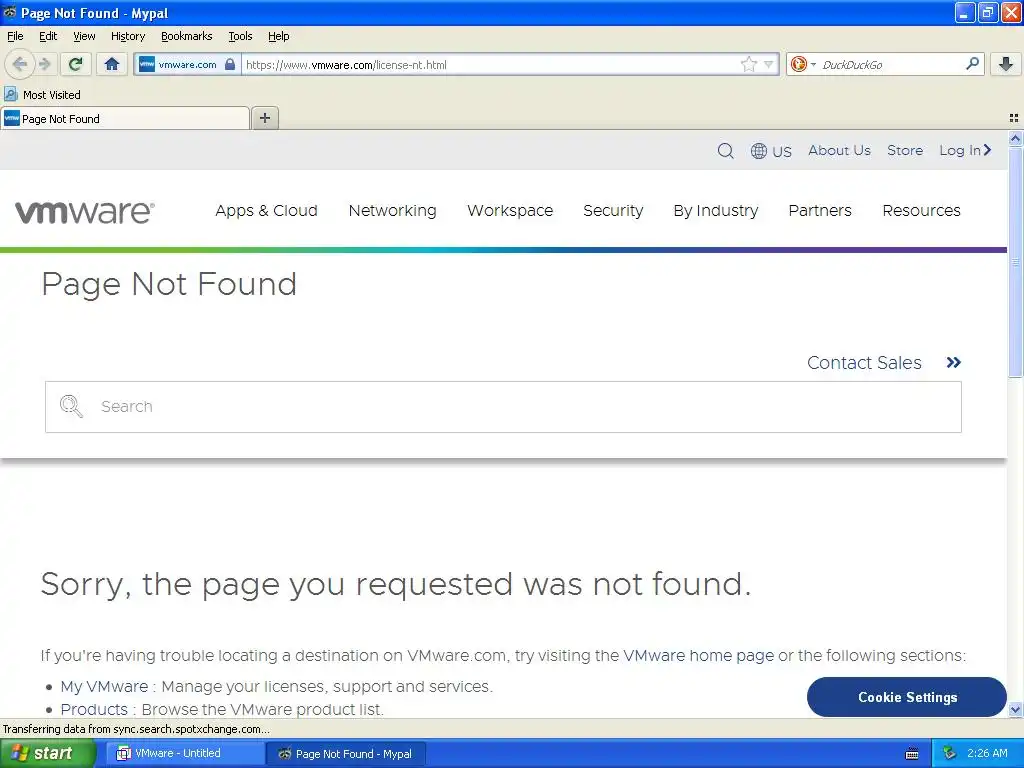Click the vertical scrollbar thumb
Viewport: 1024px width, 768px height.
1015,262
